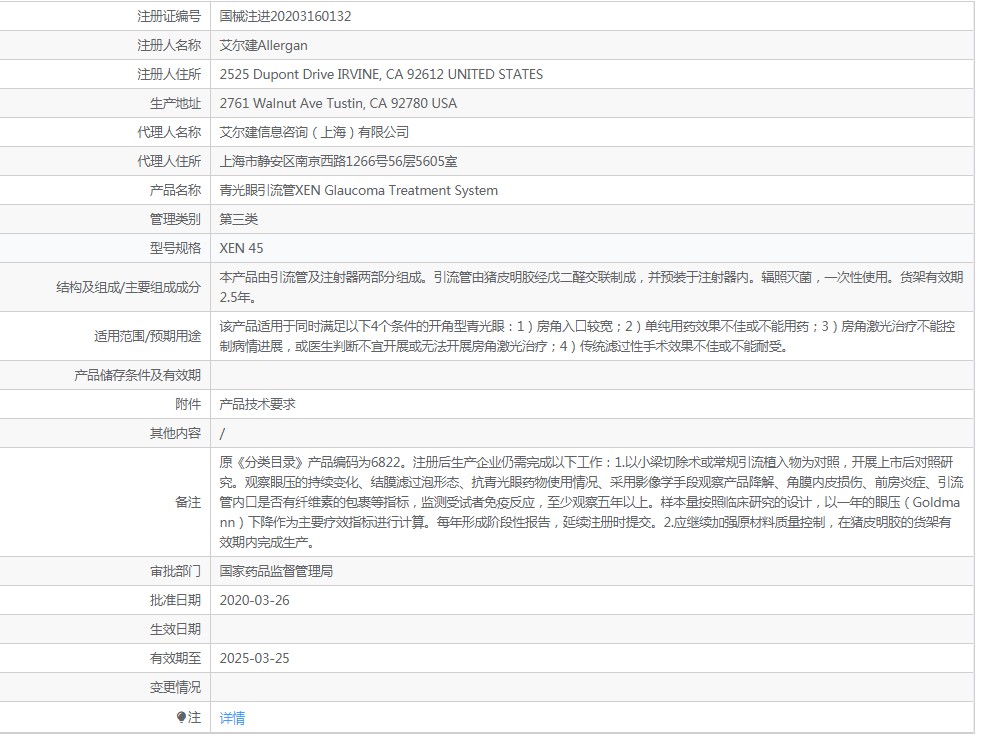
Task: Click the 注册证编号 label
Action: pyautogui.click(x=169, y=16)
